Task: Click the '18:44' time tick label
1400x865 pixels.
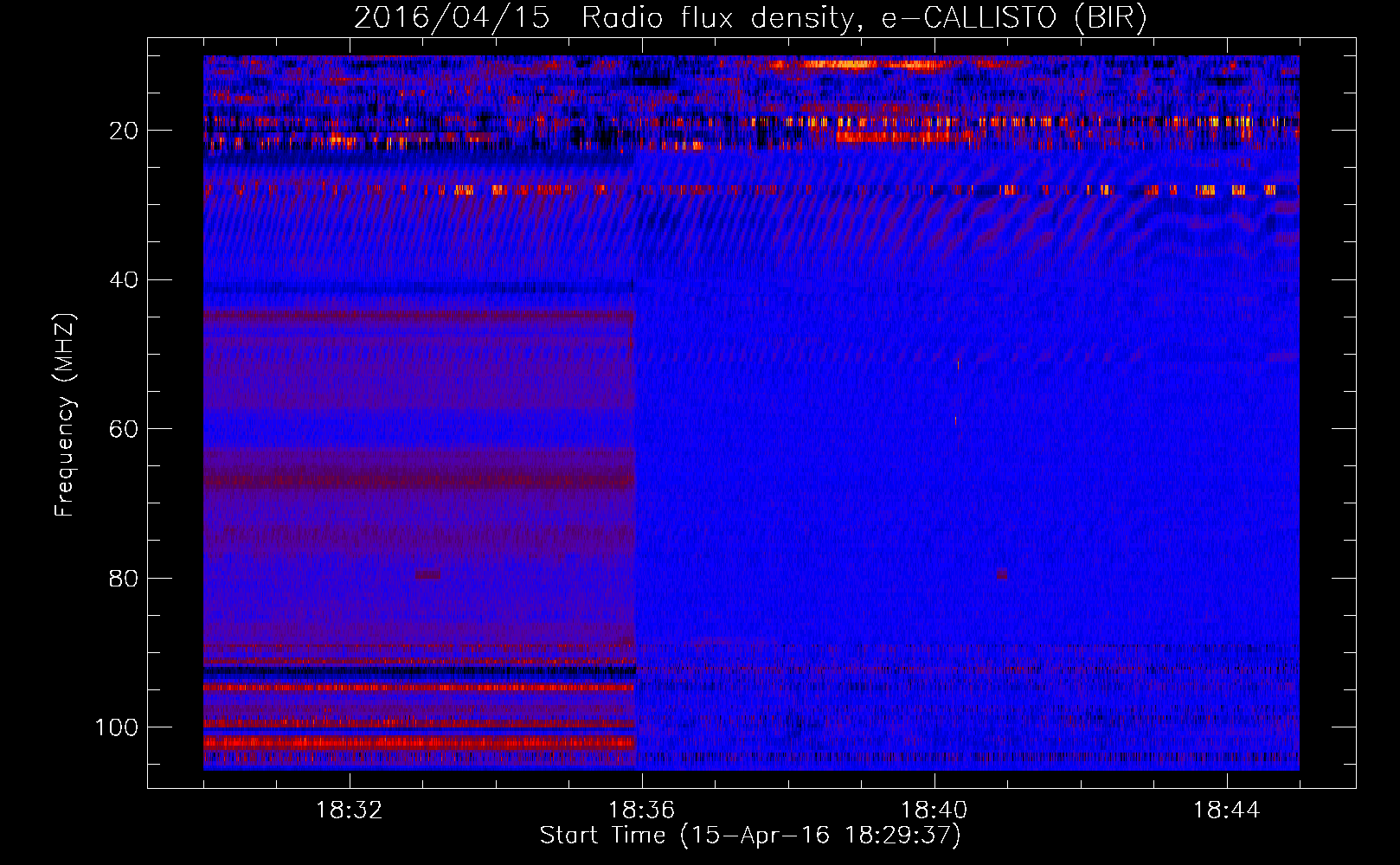Action: (x=1226, y=811)
